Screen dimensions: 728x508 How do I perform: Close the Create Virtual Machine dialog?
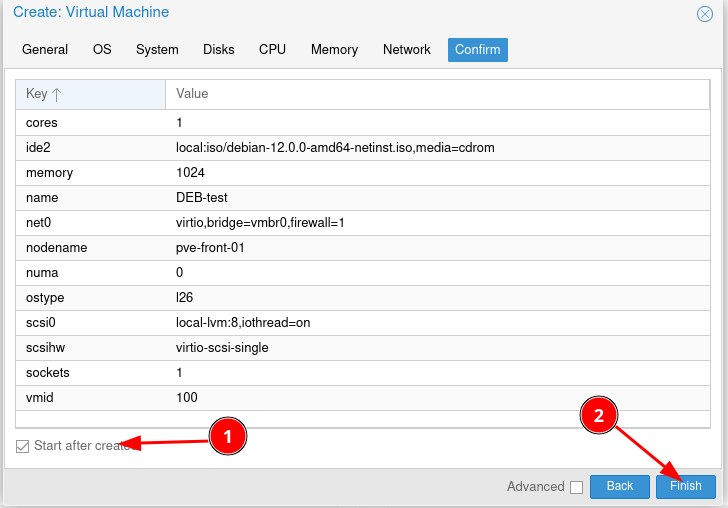coord(704,14)
